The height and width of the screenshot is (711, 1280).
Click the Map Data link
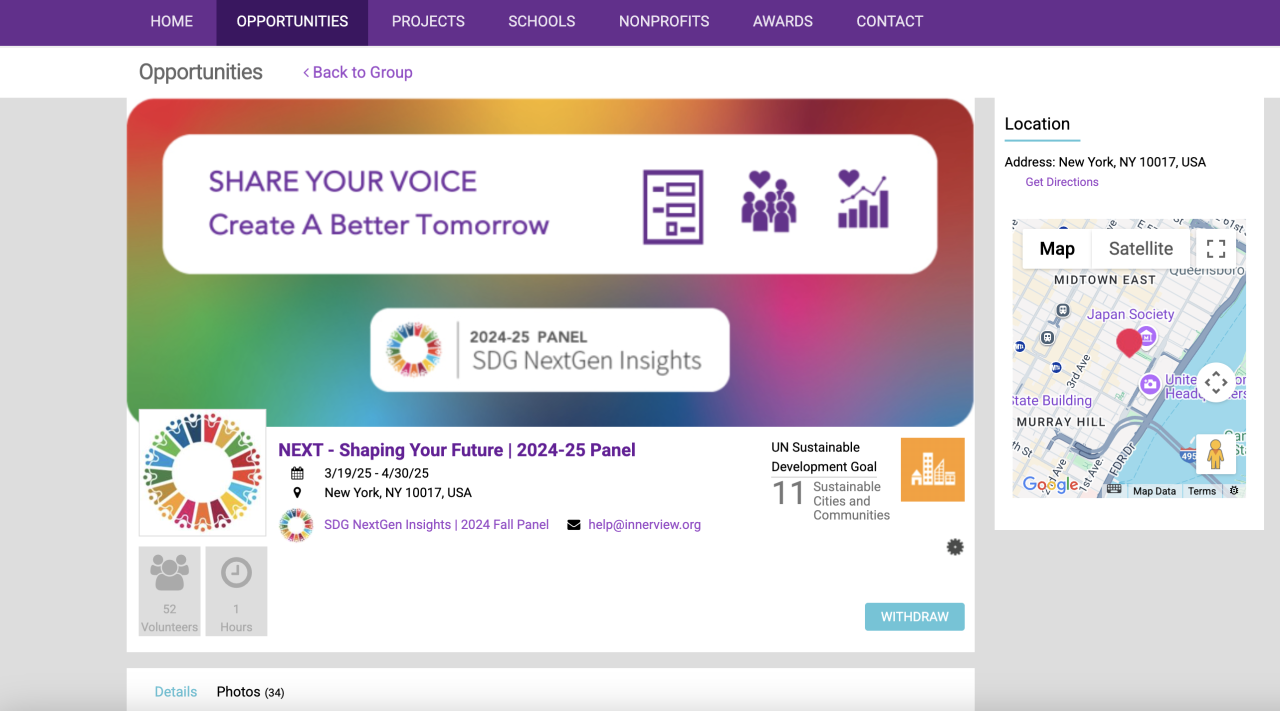[1154, 491]
